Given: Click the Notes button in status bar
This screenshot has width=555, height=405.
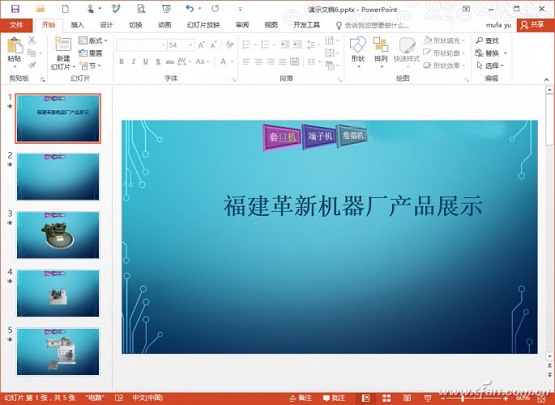Looking at the screenshot, I should [300, 398].
